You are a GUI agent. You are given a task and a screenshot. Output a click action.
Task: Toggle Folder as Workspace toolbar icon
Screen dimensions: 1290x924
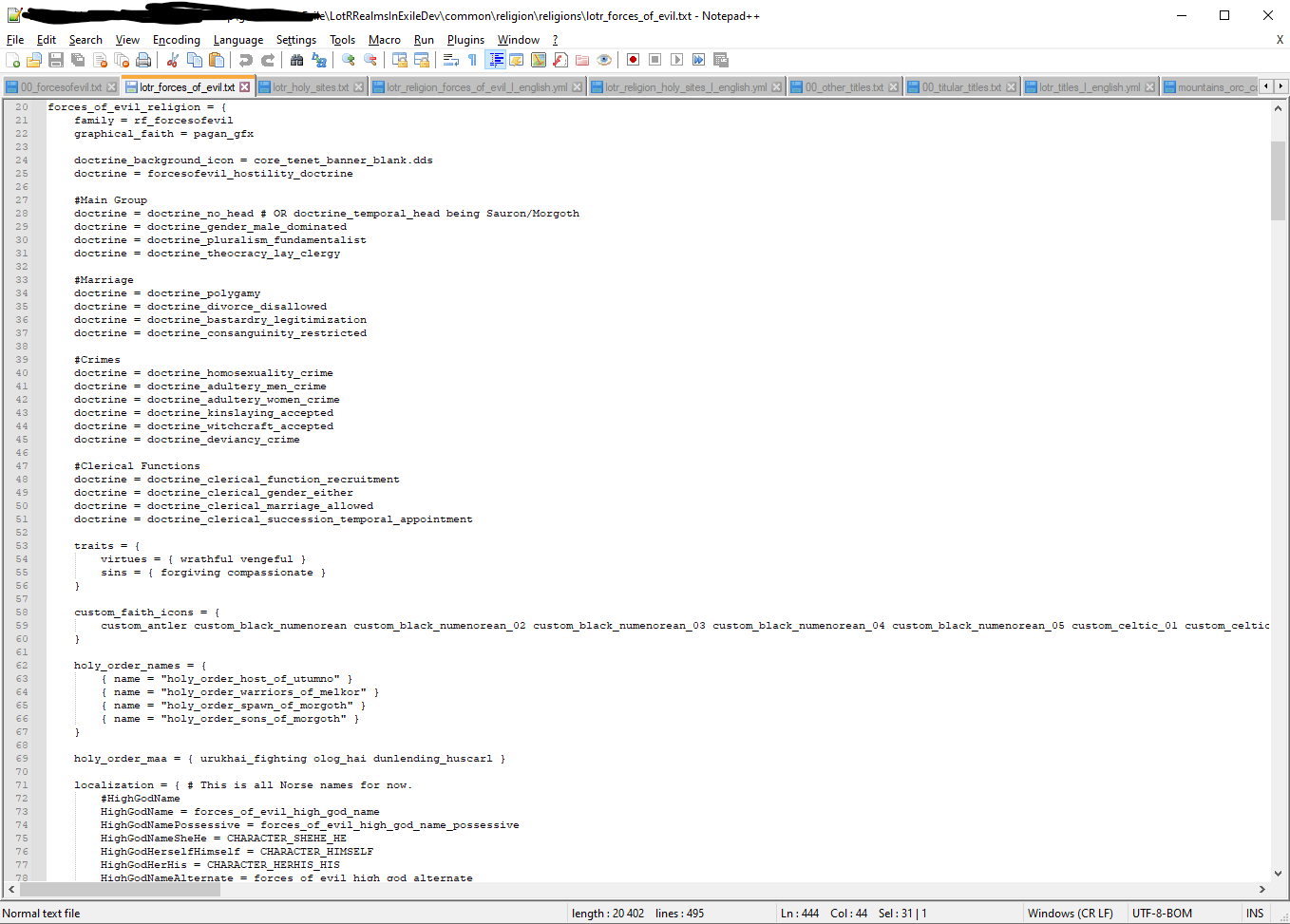(x=582, y=60)
